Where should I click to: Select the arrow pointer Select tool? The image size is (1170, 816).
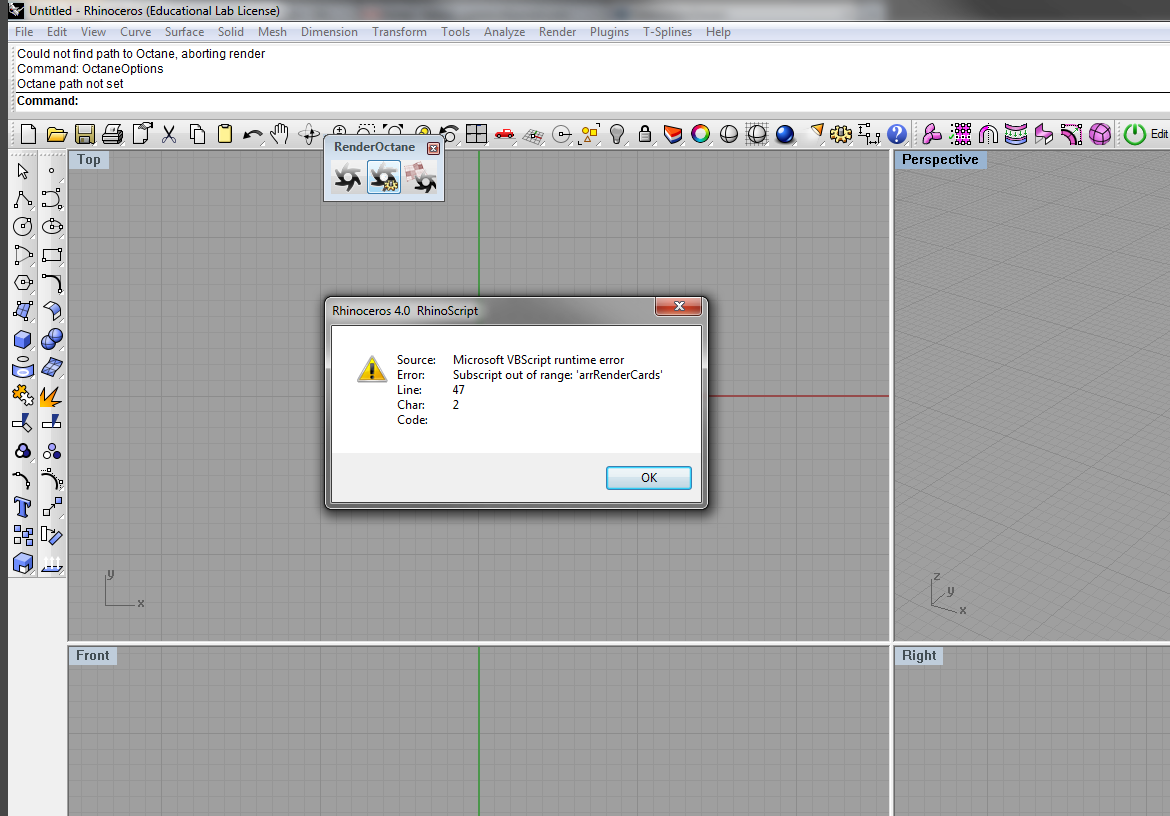click(23, 171)
